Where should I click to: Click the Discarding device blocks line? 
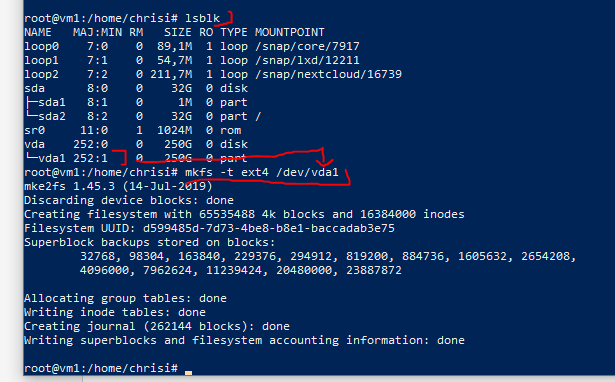(129, 200)
